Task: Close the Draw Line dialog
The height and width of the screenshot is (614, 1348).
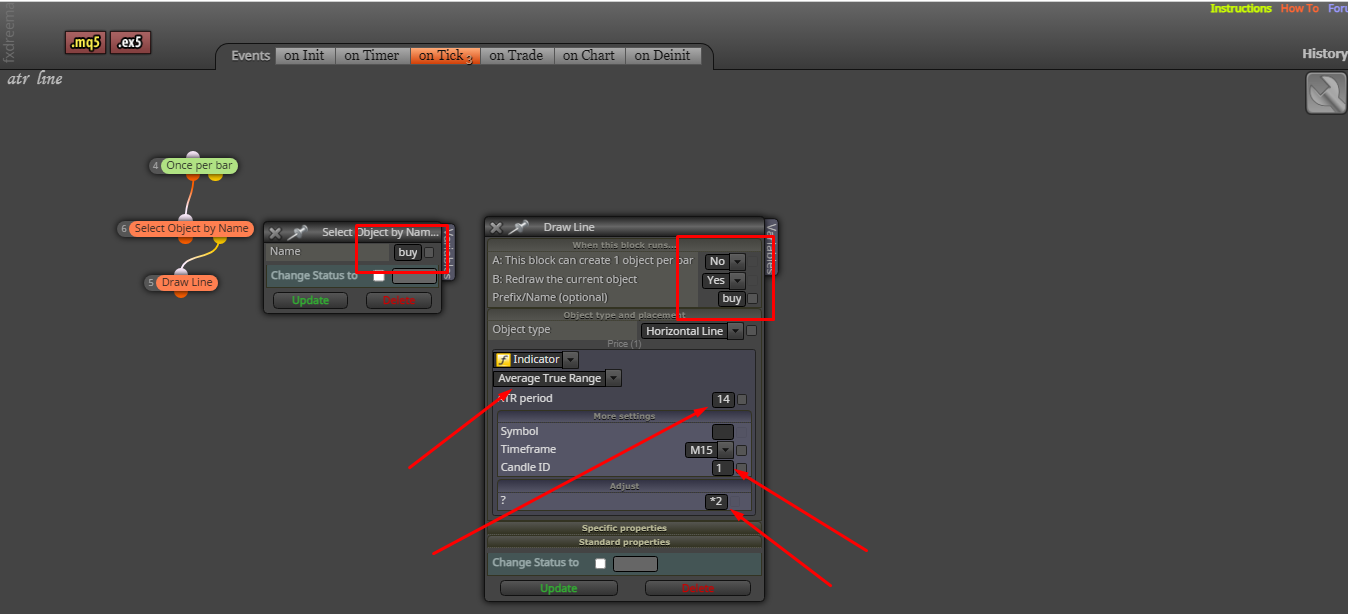Action: click(x=496, y=227)
